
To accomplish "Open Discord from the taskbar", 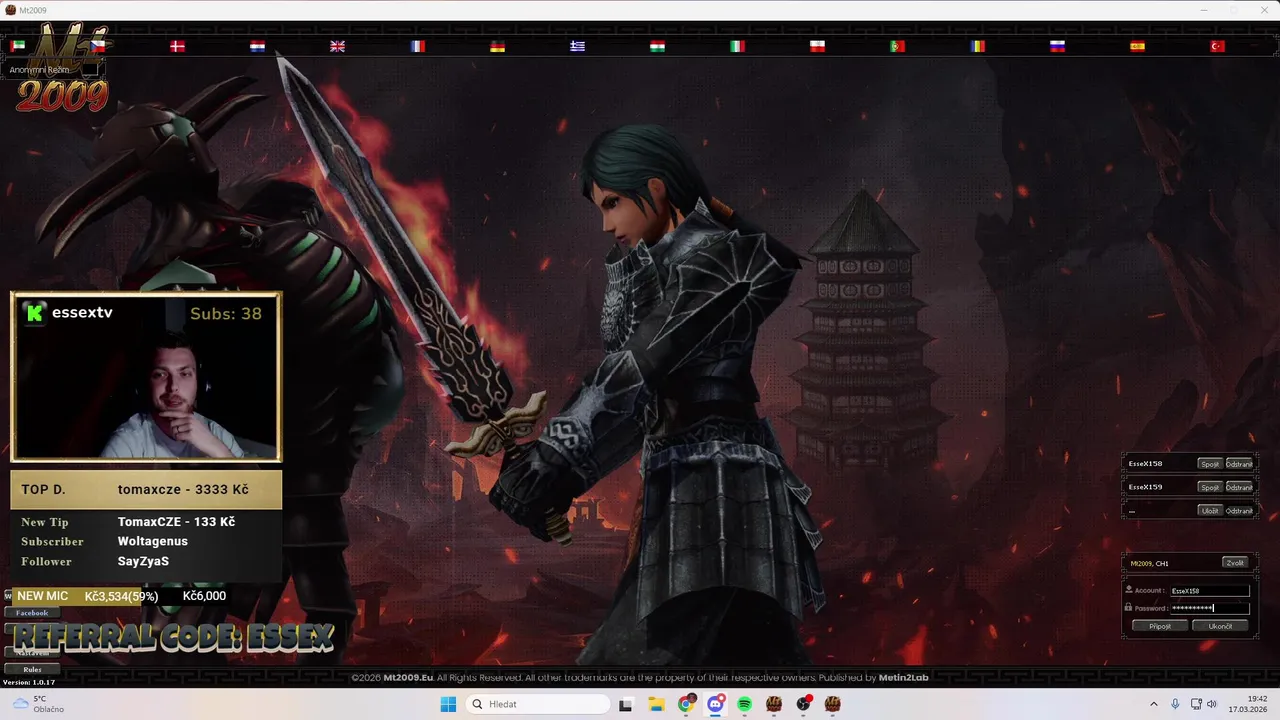I will [715, 704].
